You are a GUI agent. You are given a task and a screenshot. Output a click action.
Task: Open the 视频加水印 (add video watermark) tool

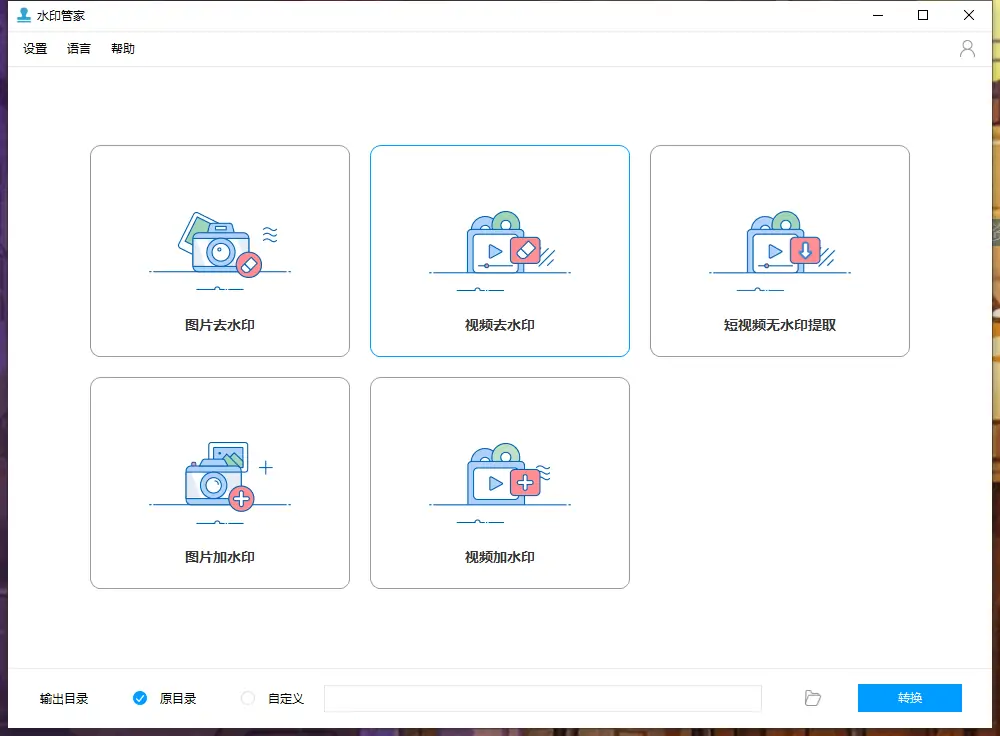499,482
